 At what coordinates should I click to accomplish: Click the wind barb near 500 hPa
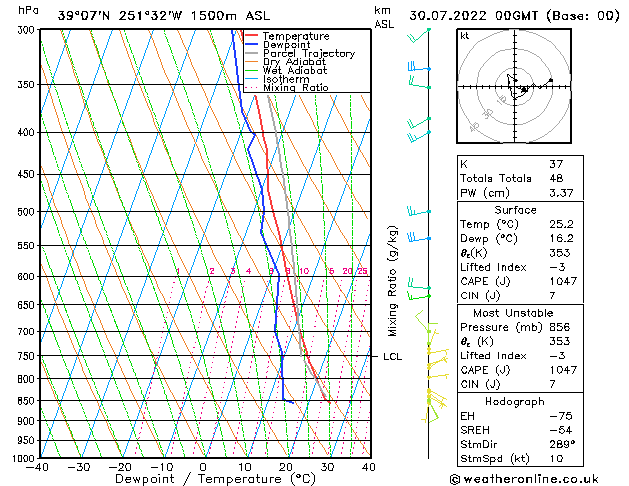point(419,211)
